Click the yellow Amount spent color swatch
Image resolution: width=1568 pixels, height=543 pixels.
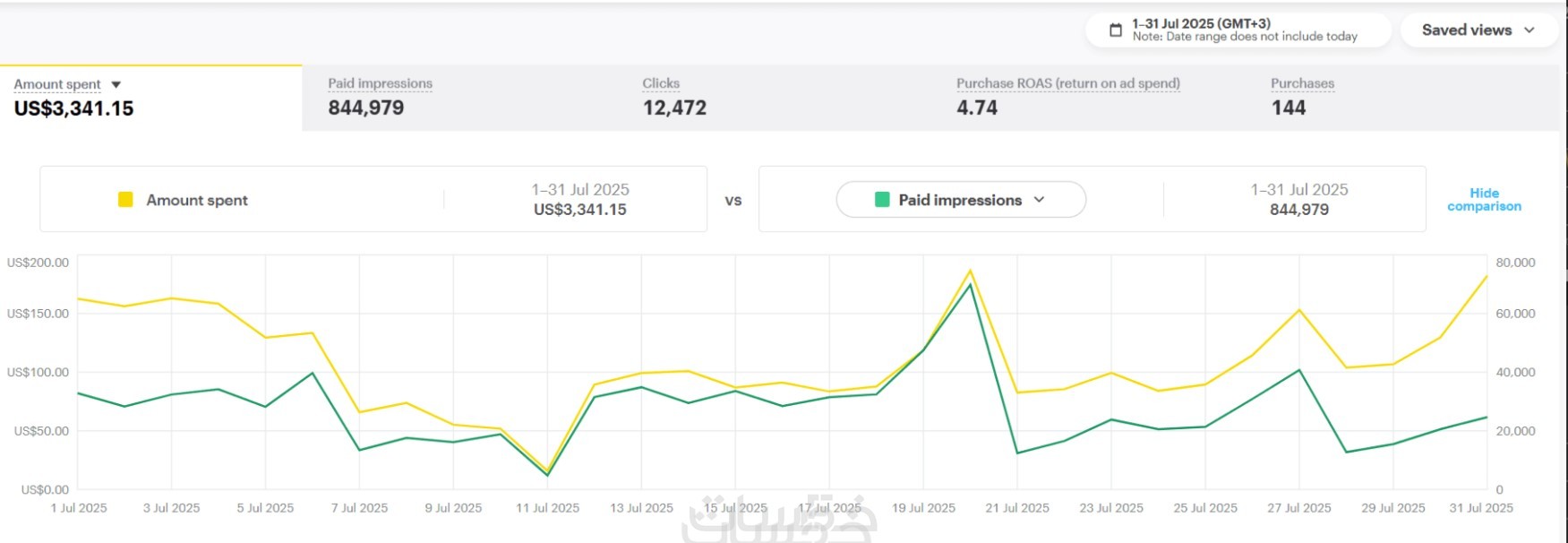tap(125, 200)
